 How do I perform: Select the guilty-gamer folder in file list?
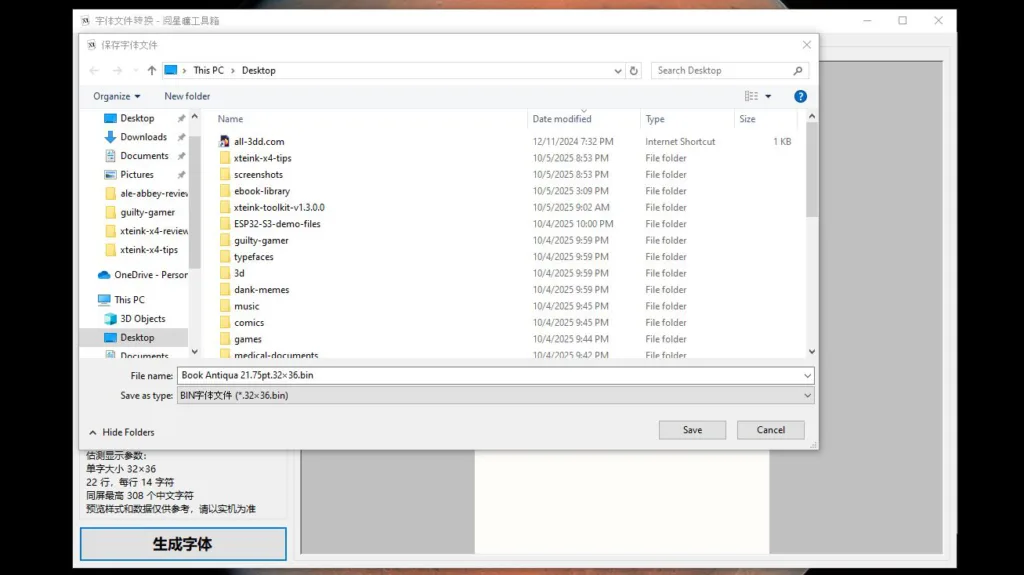(261, 240)
